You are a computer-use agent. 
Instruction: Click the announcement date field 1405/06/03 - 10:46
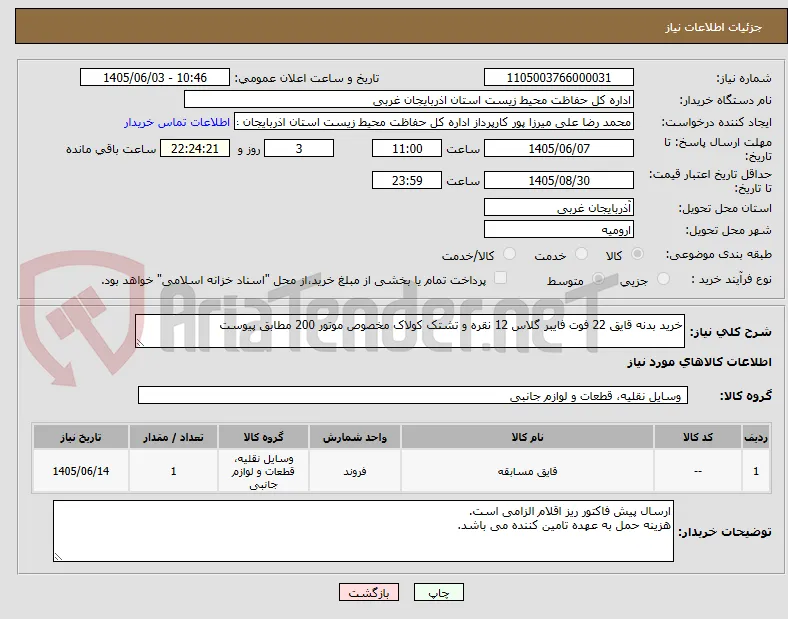tap(155, 78)
